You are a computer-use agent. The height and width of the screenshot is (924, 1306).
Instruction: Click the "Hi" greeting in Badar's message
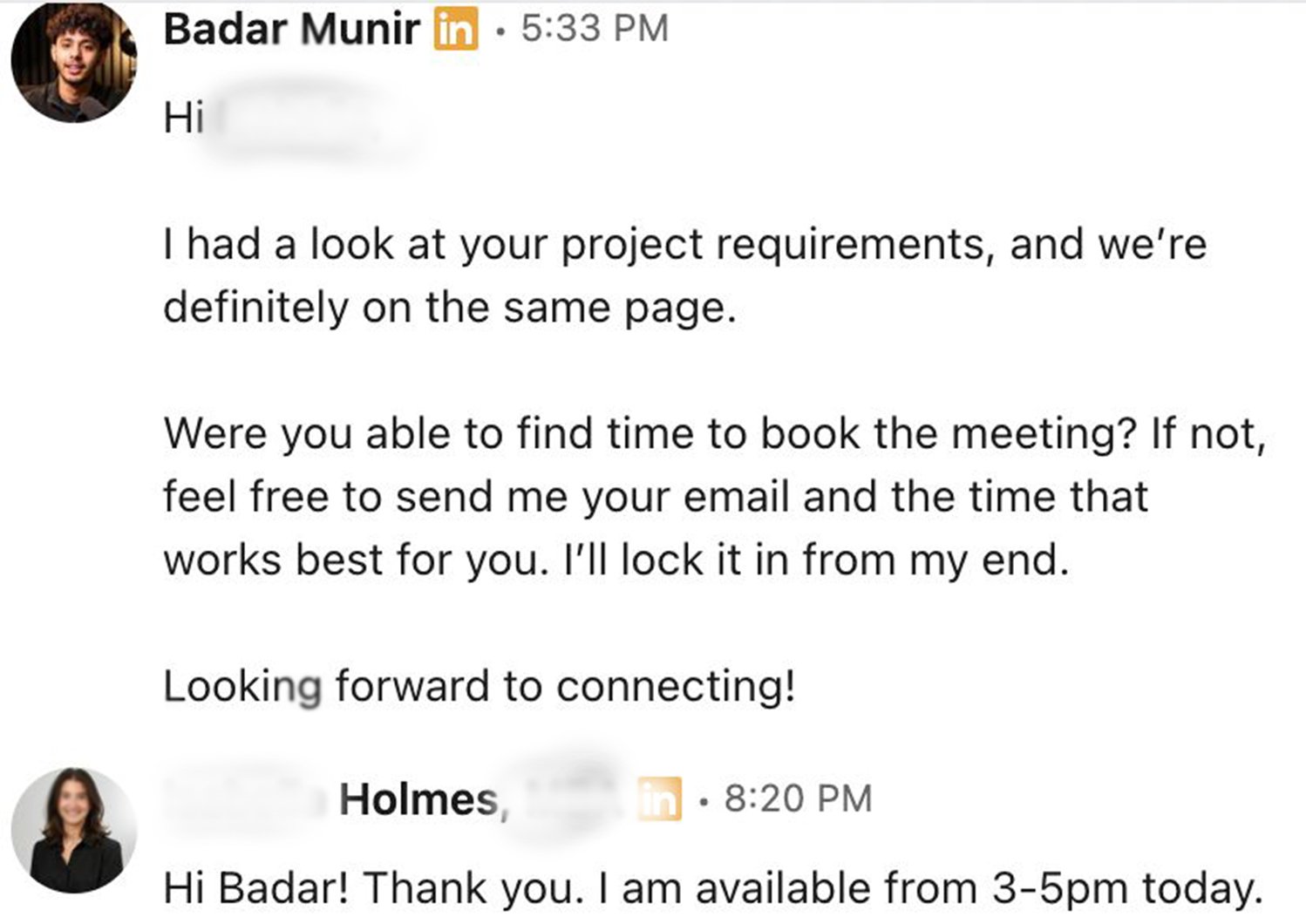183,118
